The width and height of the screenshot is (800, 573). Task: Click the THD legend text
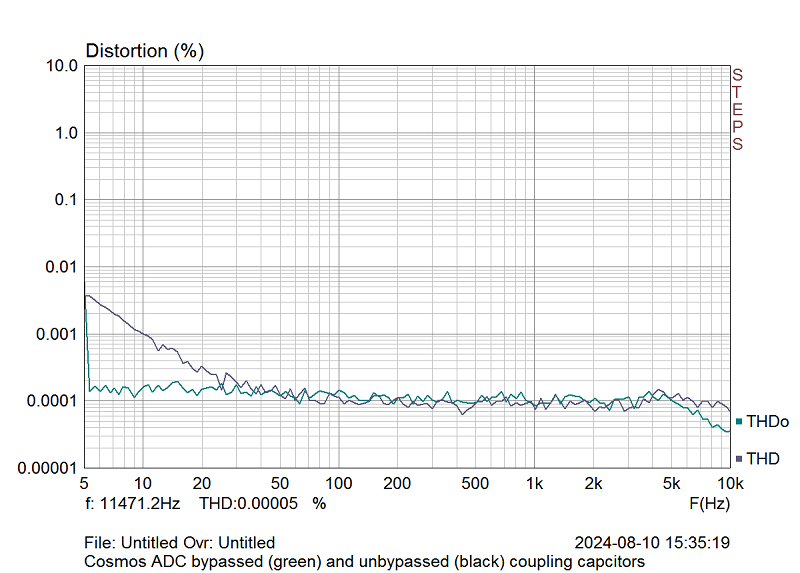[x=763, y=459]
